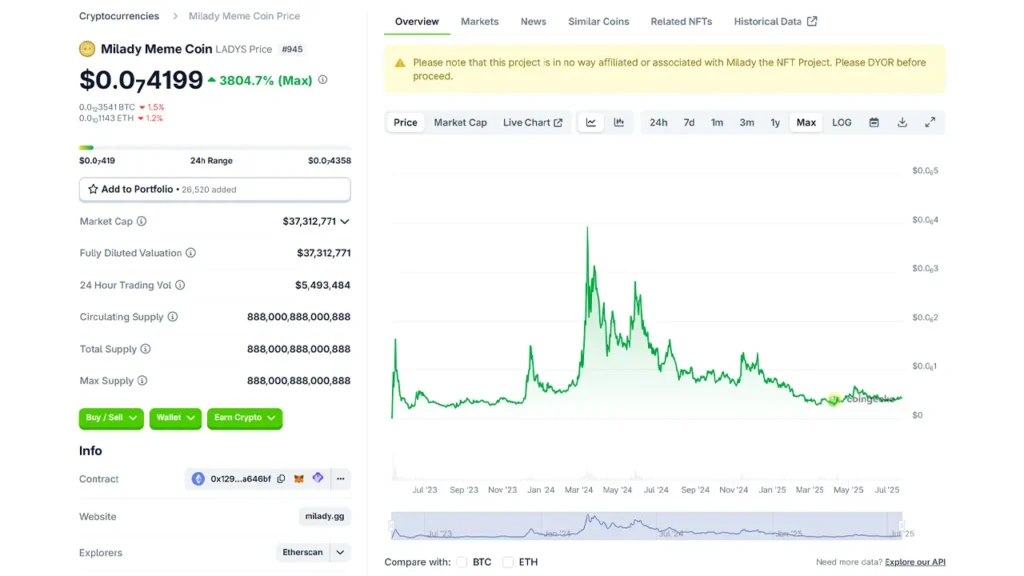Click the ETH price change -1.2% text

click(x=150, y=118)
